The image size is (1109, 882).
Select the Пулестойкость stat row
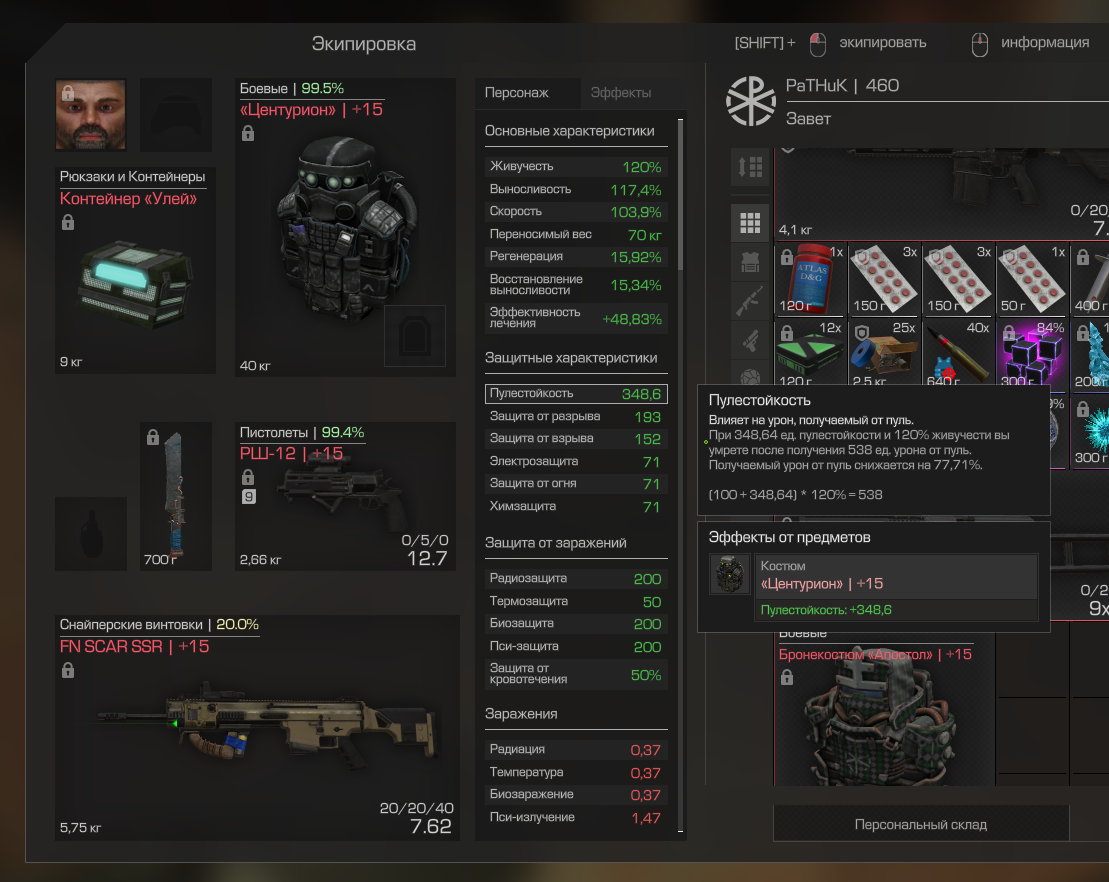pyautogui.click(x=576, y=393)
